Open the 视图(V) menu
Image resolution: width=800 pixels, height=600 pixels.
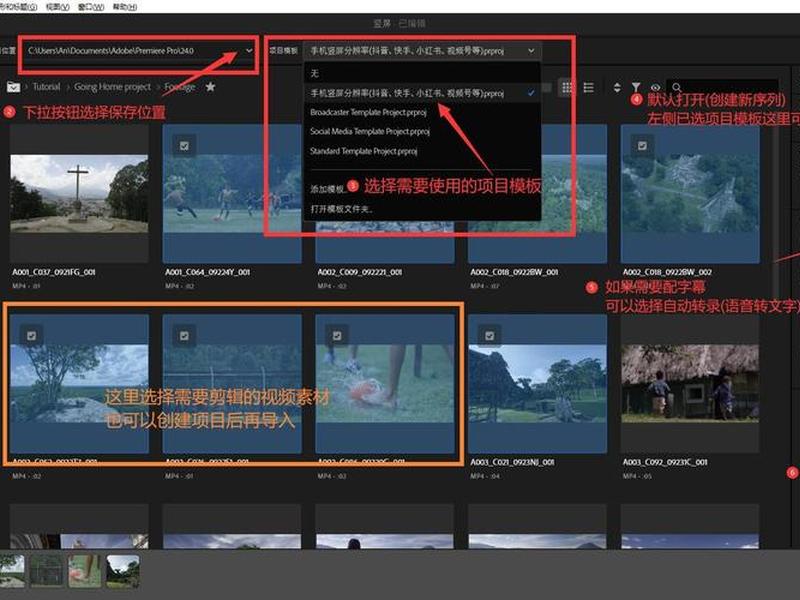click(x=58, y=7)
